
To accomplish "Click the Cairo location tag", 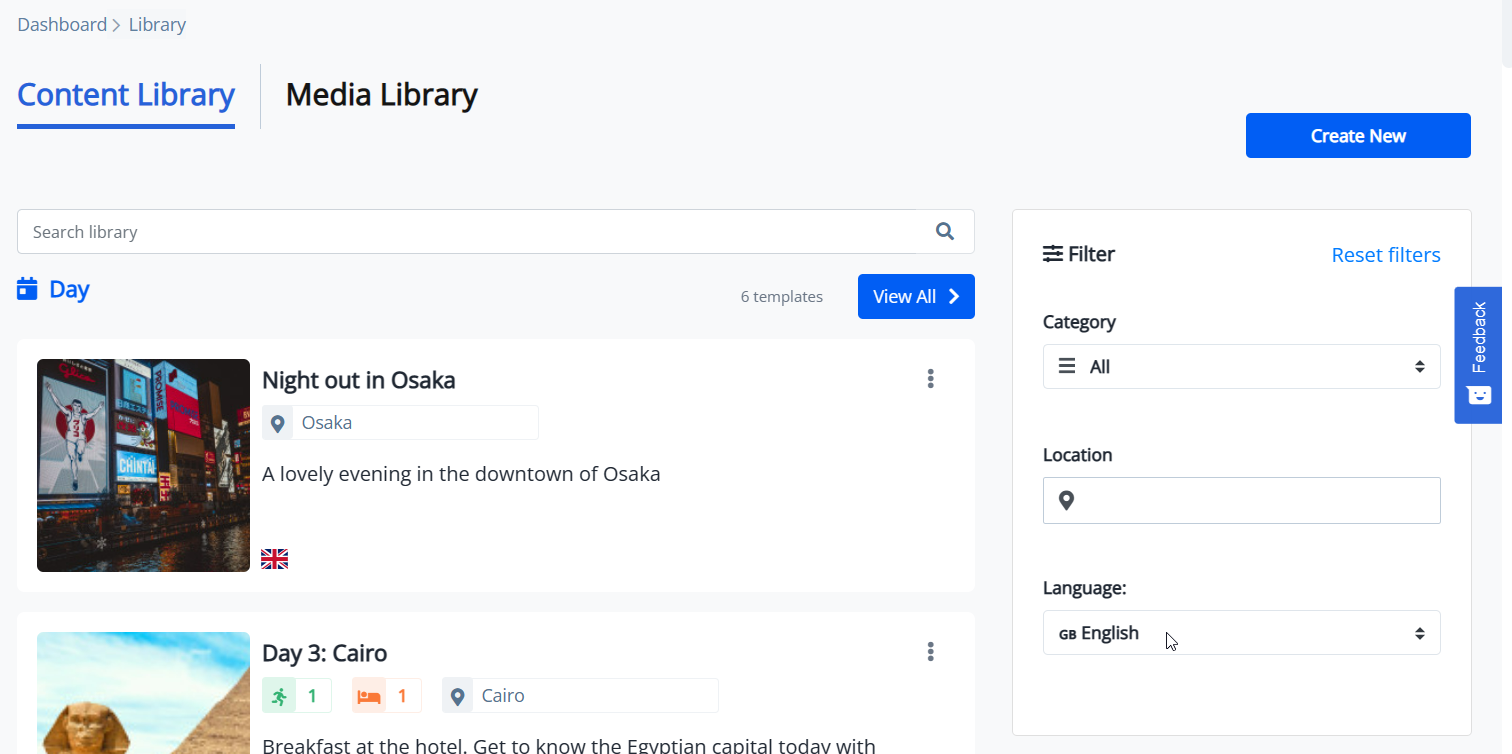I will tap(580, 696).
